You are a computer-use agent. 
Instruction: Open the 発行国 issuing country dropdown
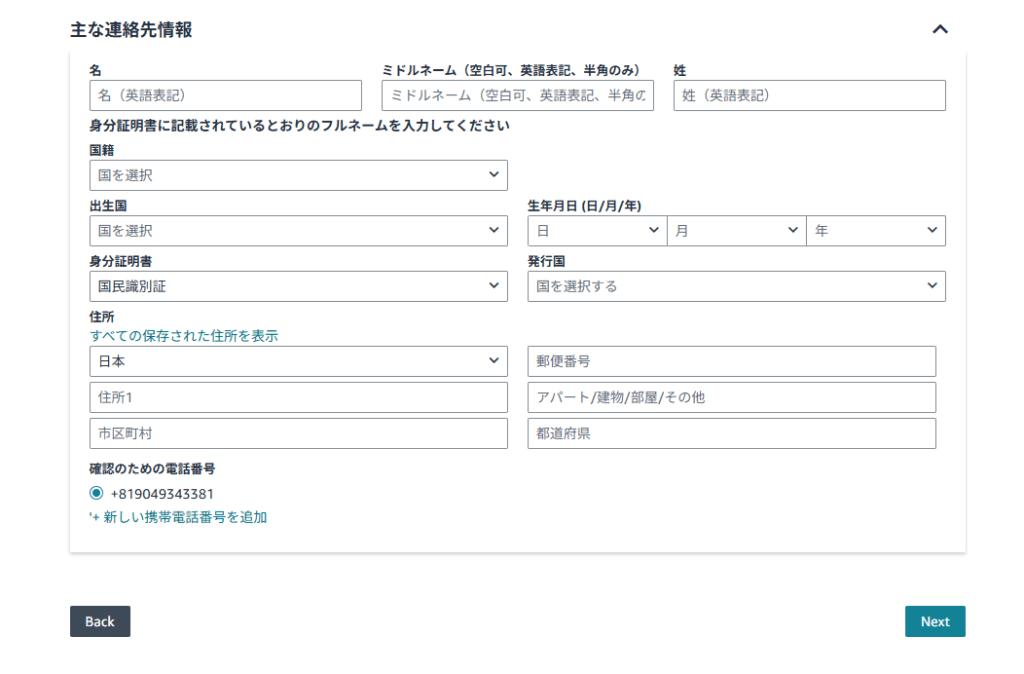[736, 286]
